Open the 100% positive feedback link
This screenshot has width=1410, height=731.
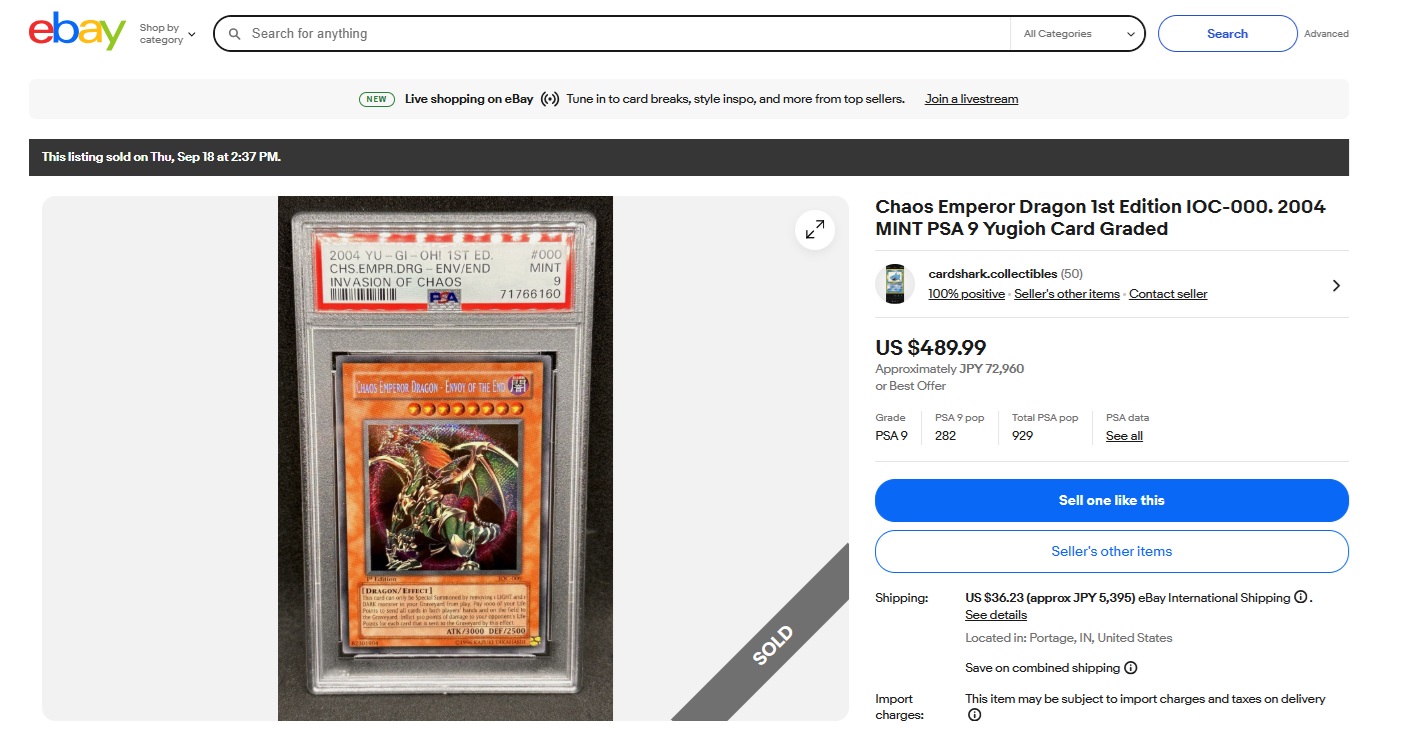966,294
